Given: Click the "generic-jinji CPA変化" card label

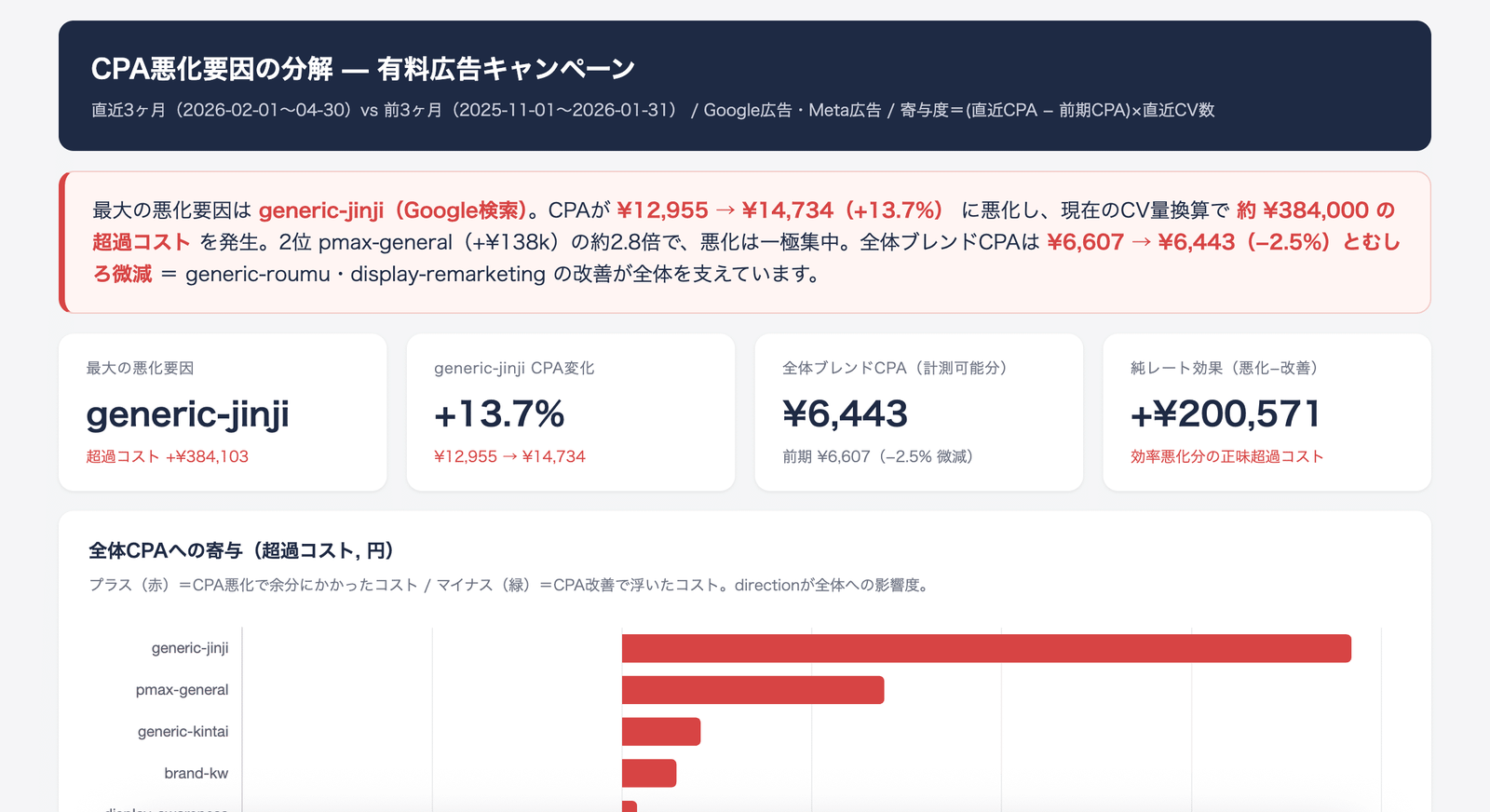Looking at the screenshot, I should pos(514,368).
